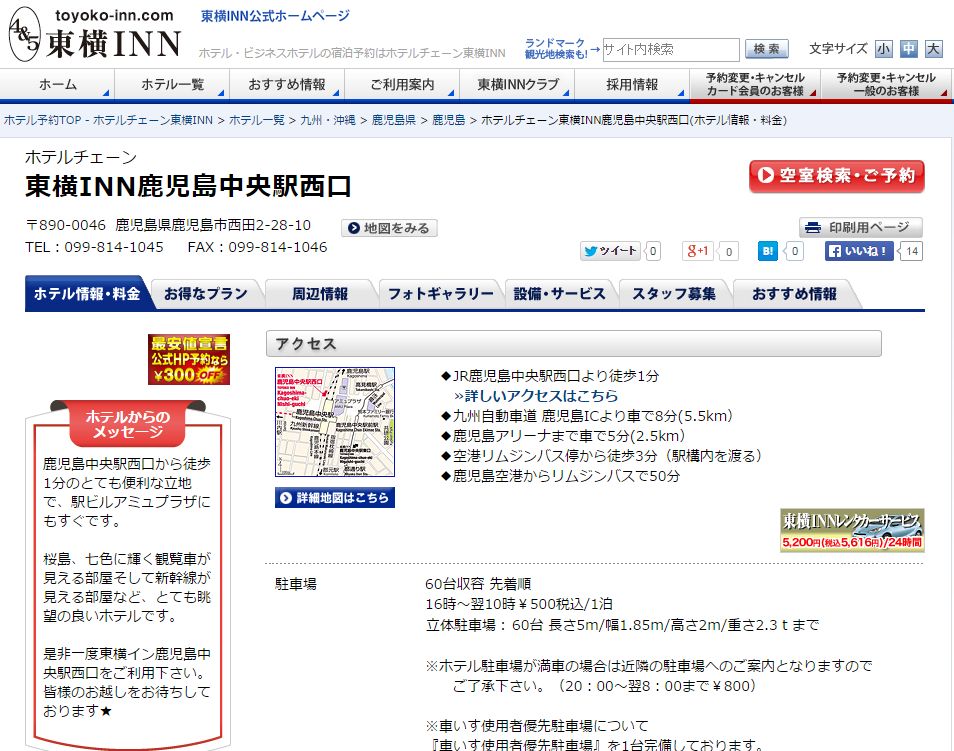Click the Hatena B! bookmark button
The width and height of the screenshot is (954, 751).
click(x=768, y=251)
